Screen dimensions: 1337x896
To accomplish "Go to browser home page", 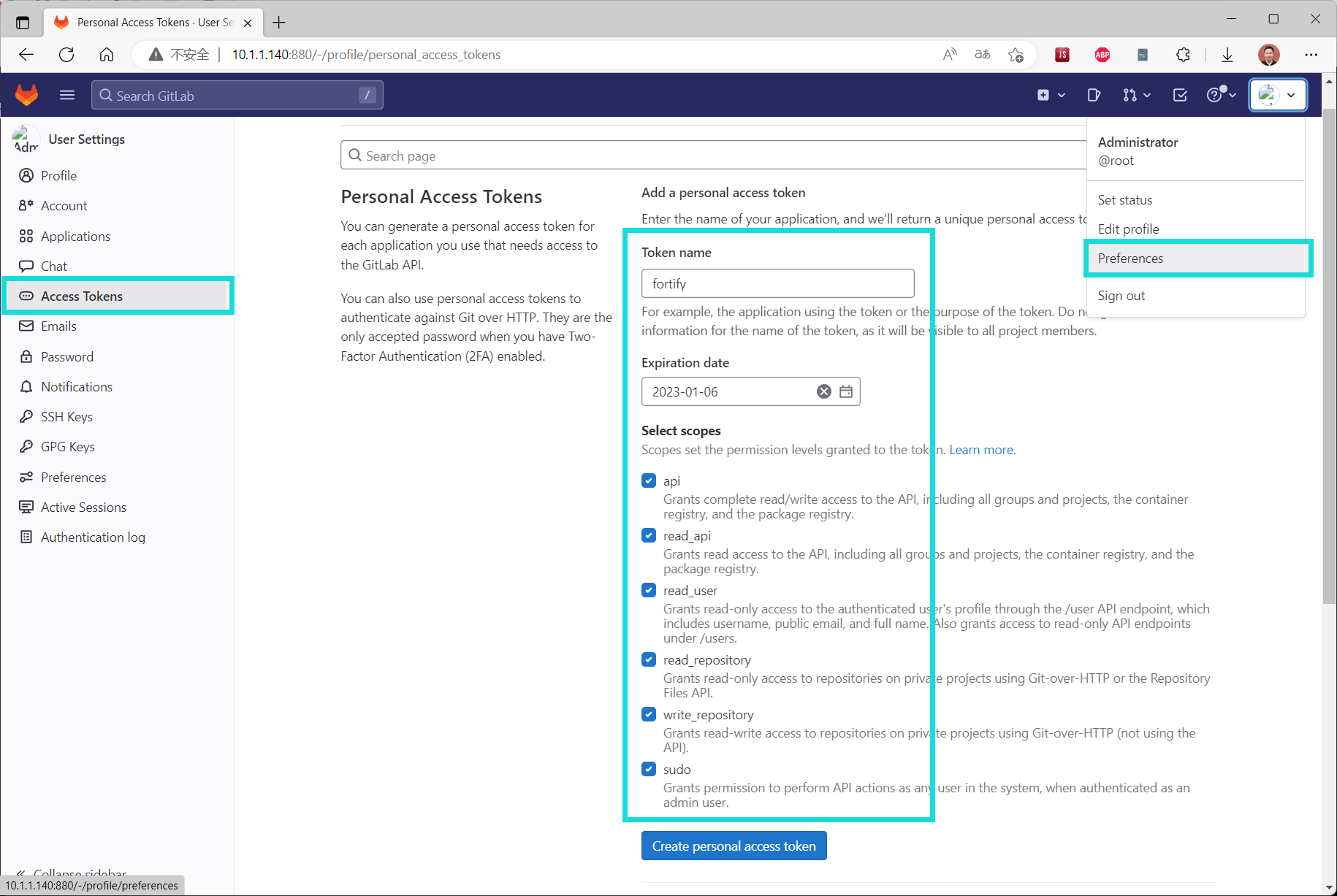I will (x=107, y=55).
